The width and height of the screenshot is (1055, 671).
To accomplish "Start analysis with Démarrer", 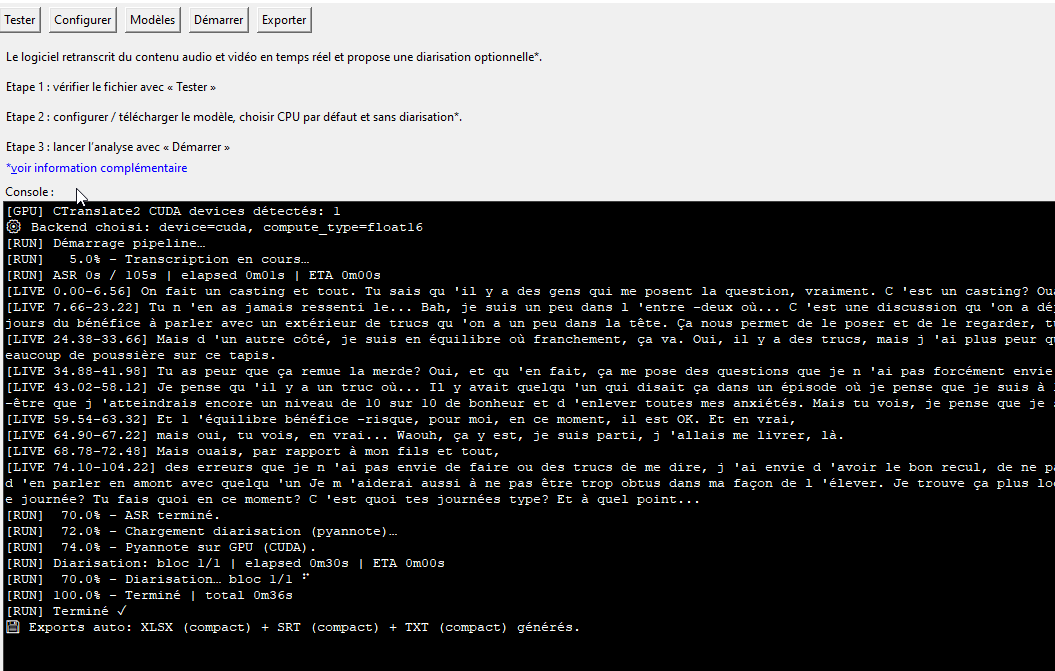I will coord(217,19).
